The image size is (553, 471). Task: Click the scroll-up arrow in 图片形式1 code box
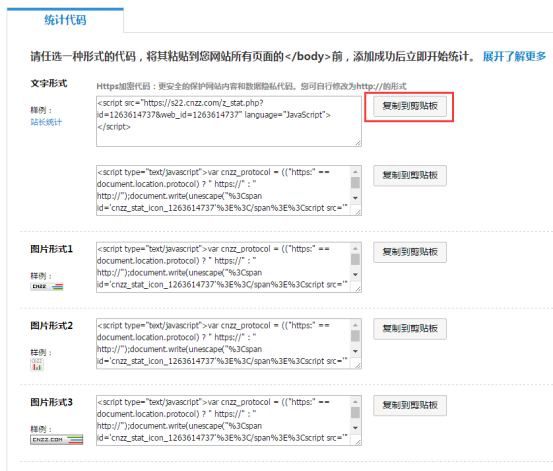click(356, 248)
